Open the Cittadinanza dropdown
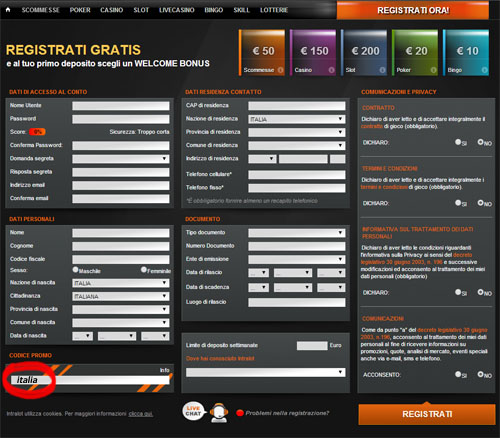Viewport: 500px width, 438px height. [121, 296]
